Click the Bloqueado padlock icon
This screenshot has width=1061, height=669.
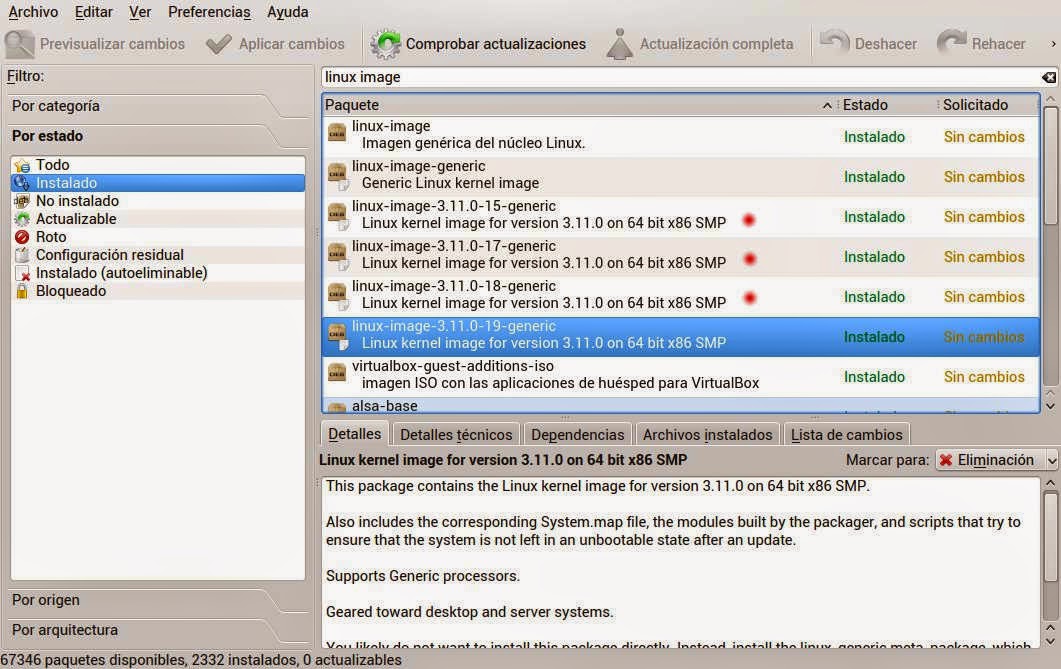(22, 292)
